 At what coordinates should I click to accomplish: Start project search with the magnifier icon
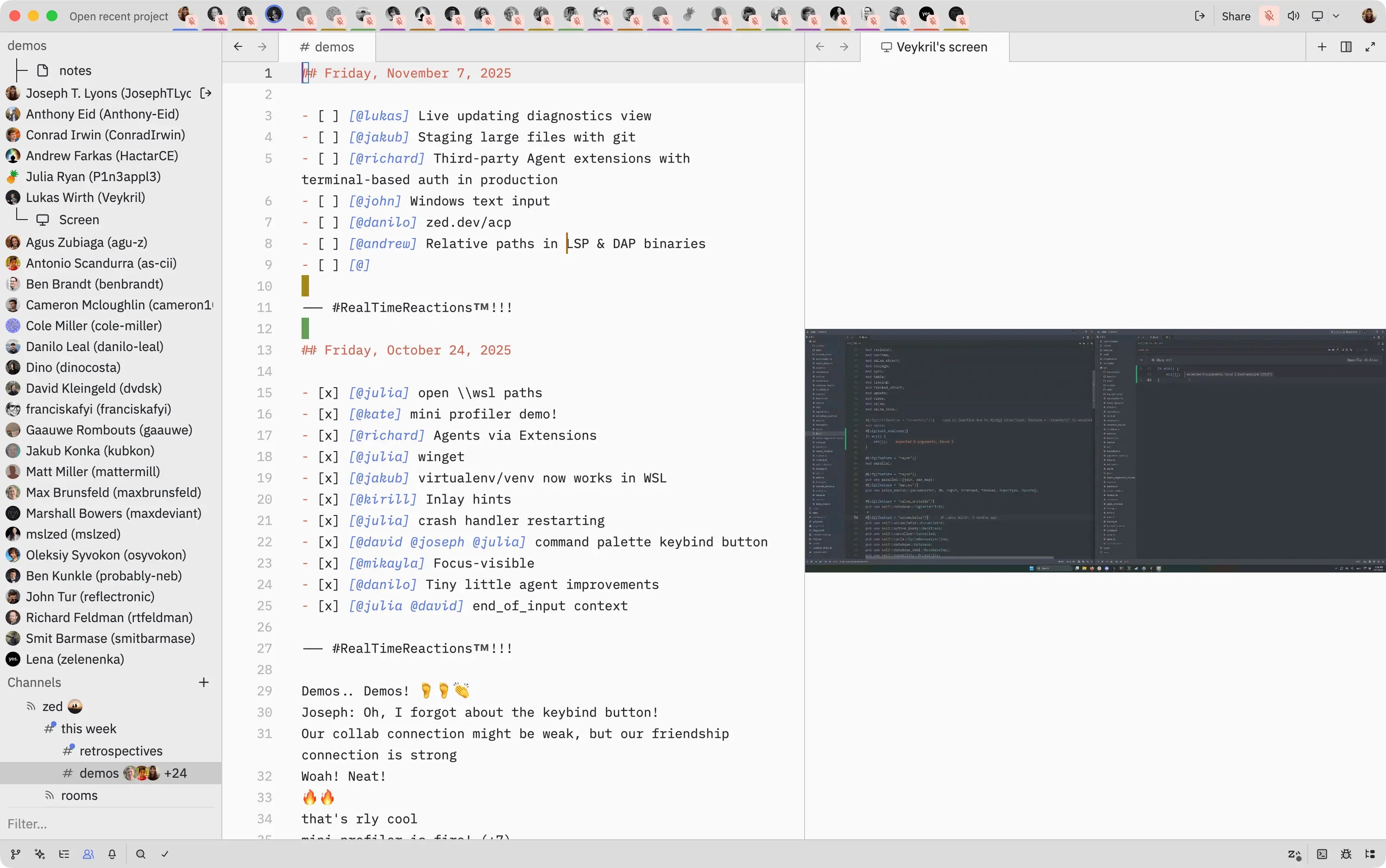tap(140, 855)
